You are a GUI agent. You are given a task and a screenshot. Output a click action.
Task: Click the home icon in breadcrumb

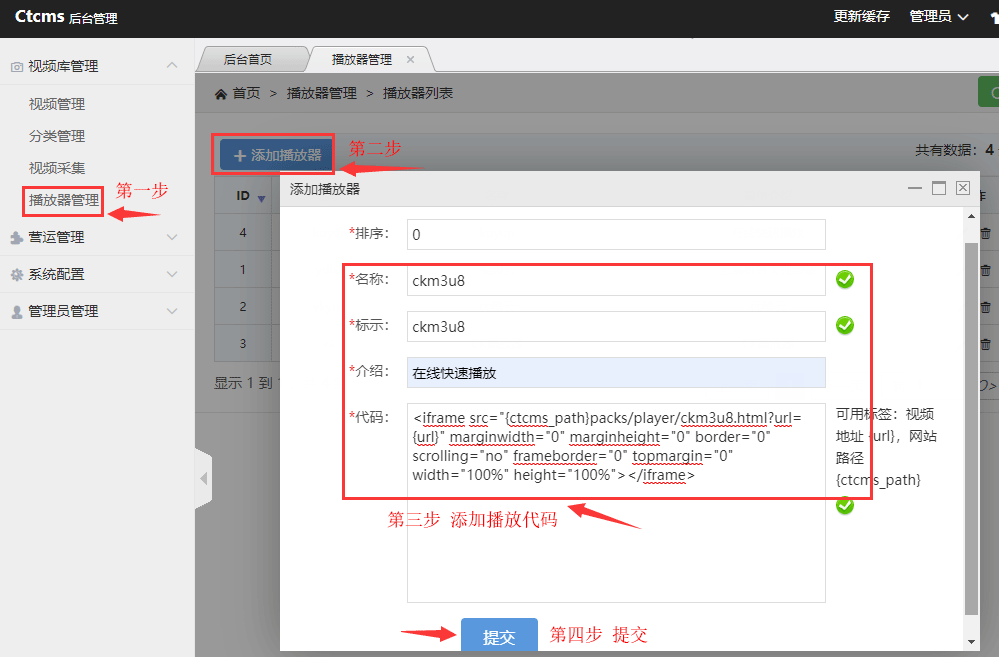[220, 93]
